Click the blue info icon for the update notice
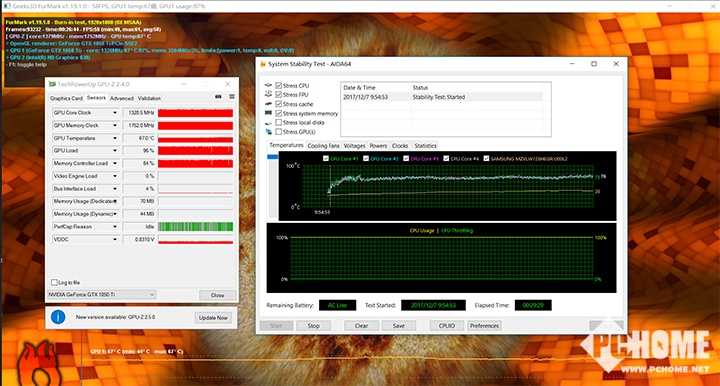Screen dimensions: 720x386 [58, 317]
